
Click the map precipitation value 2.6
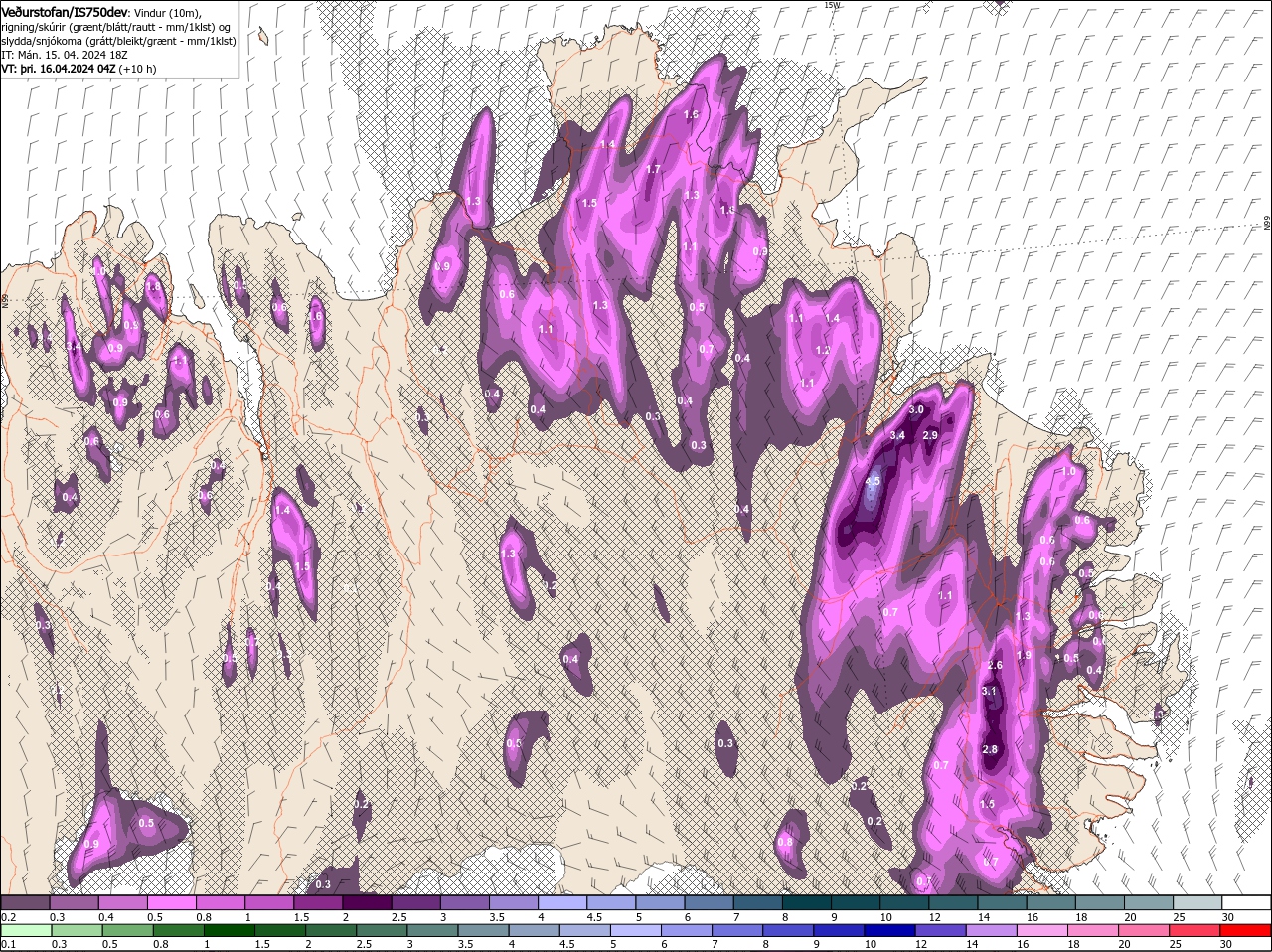click(x=996, y=665)
